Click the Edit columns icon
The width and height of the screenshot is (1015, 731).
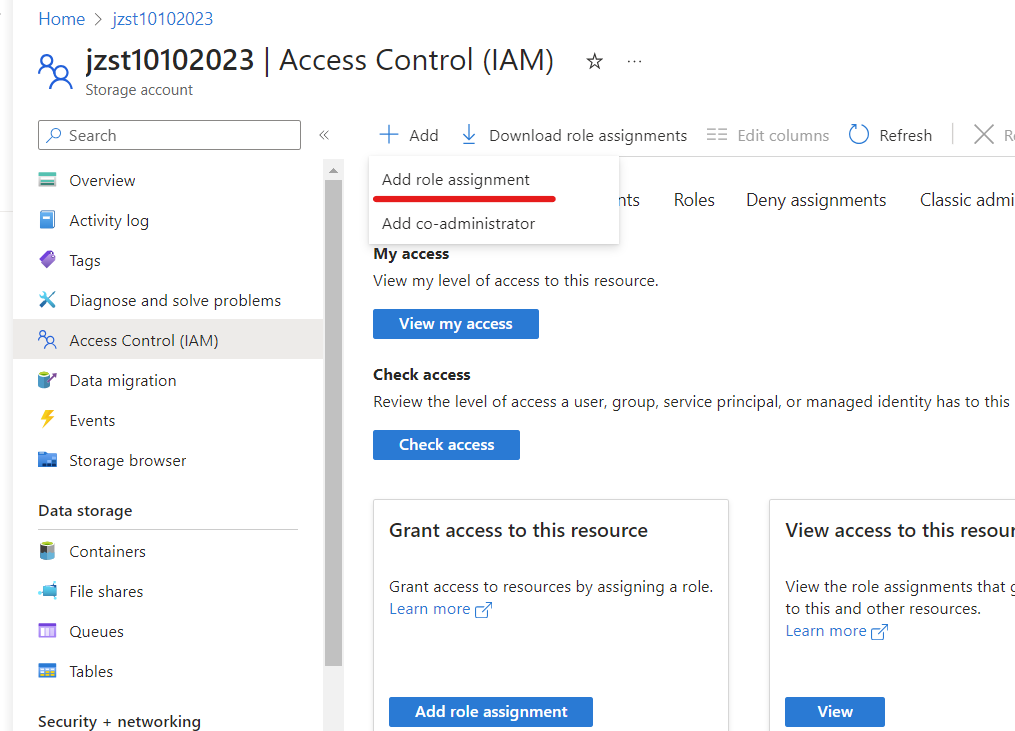tap(717, 135)
